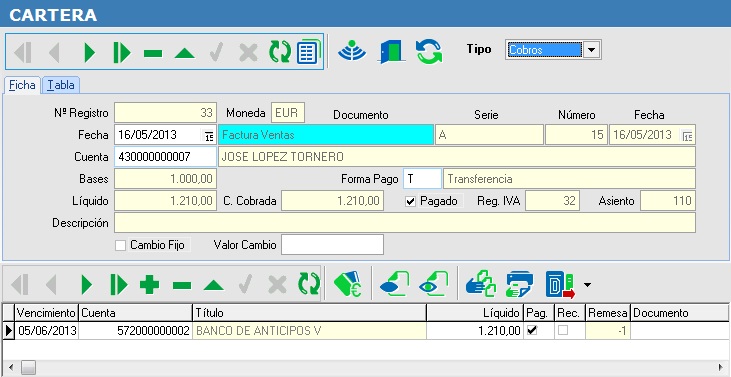The height and width of the screenshot is (377, 731).
Task: Add new due-date row with plus icon
Action: [149, 284]
